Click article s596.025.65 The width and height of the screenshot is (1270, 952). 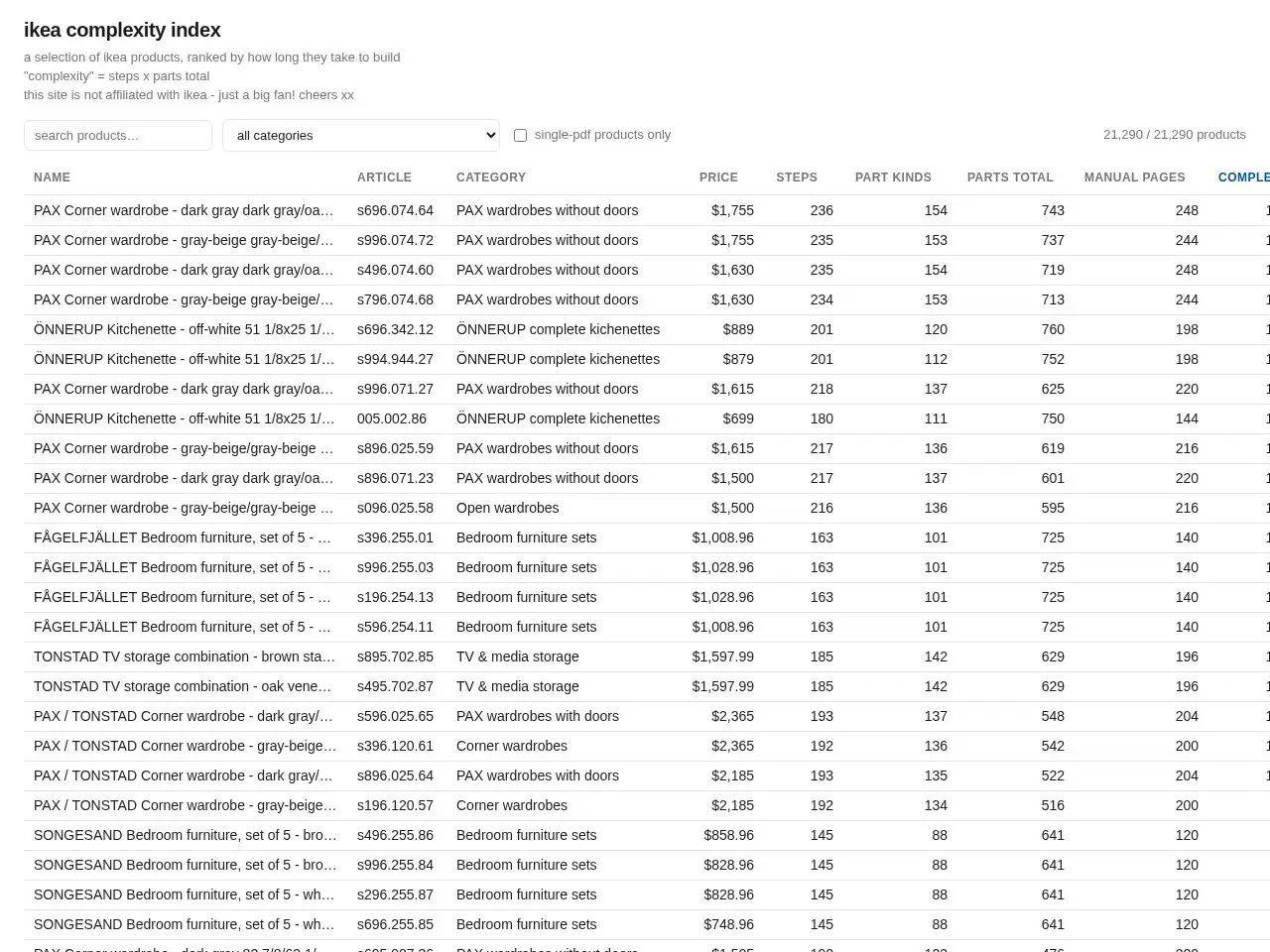395,716
